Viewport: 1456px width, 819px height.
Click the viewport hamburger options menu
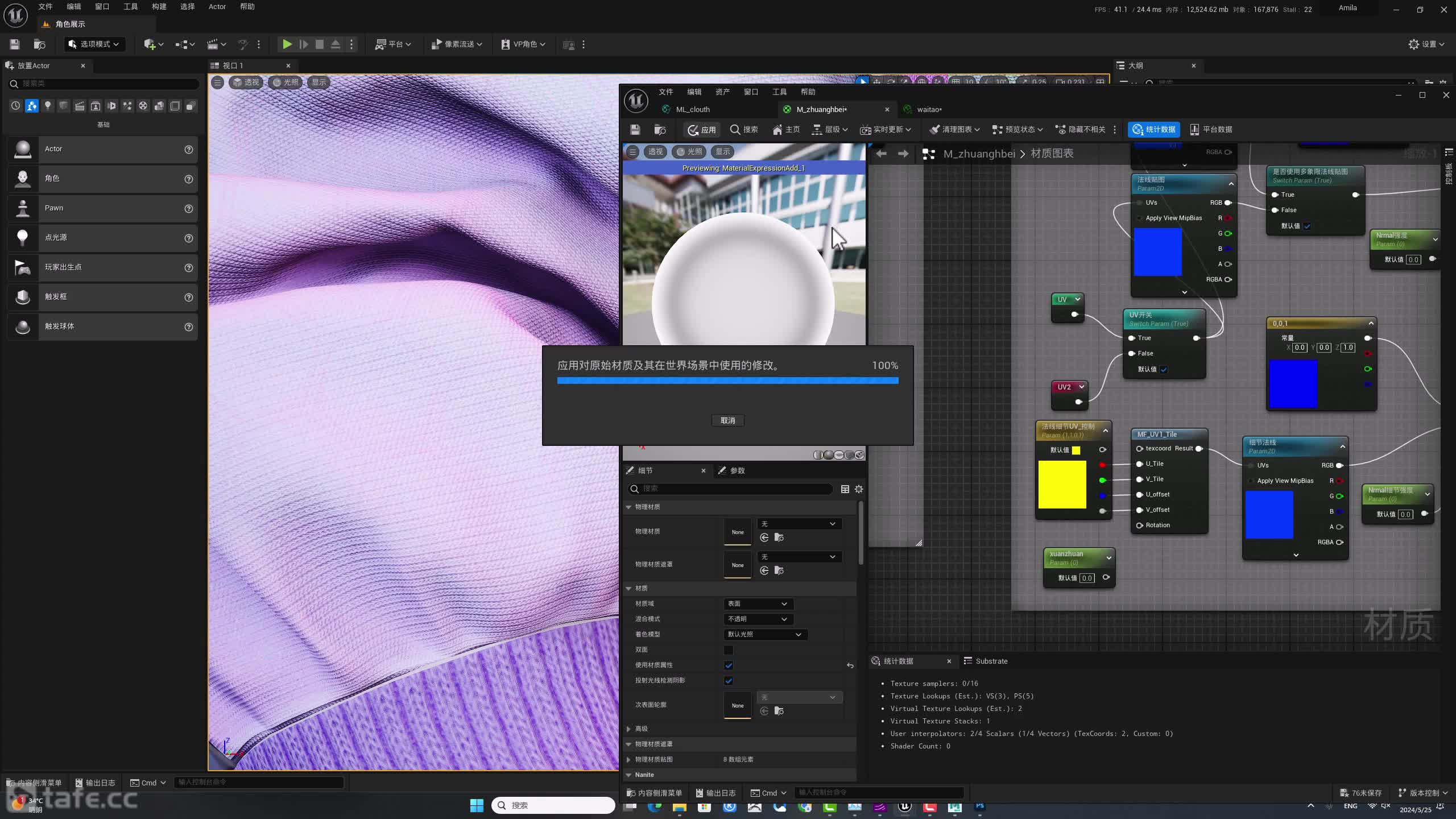pos(217,82)
